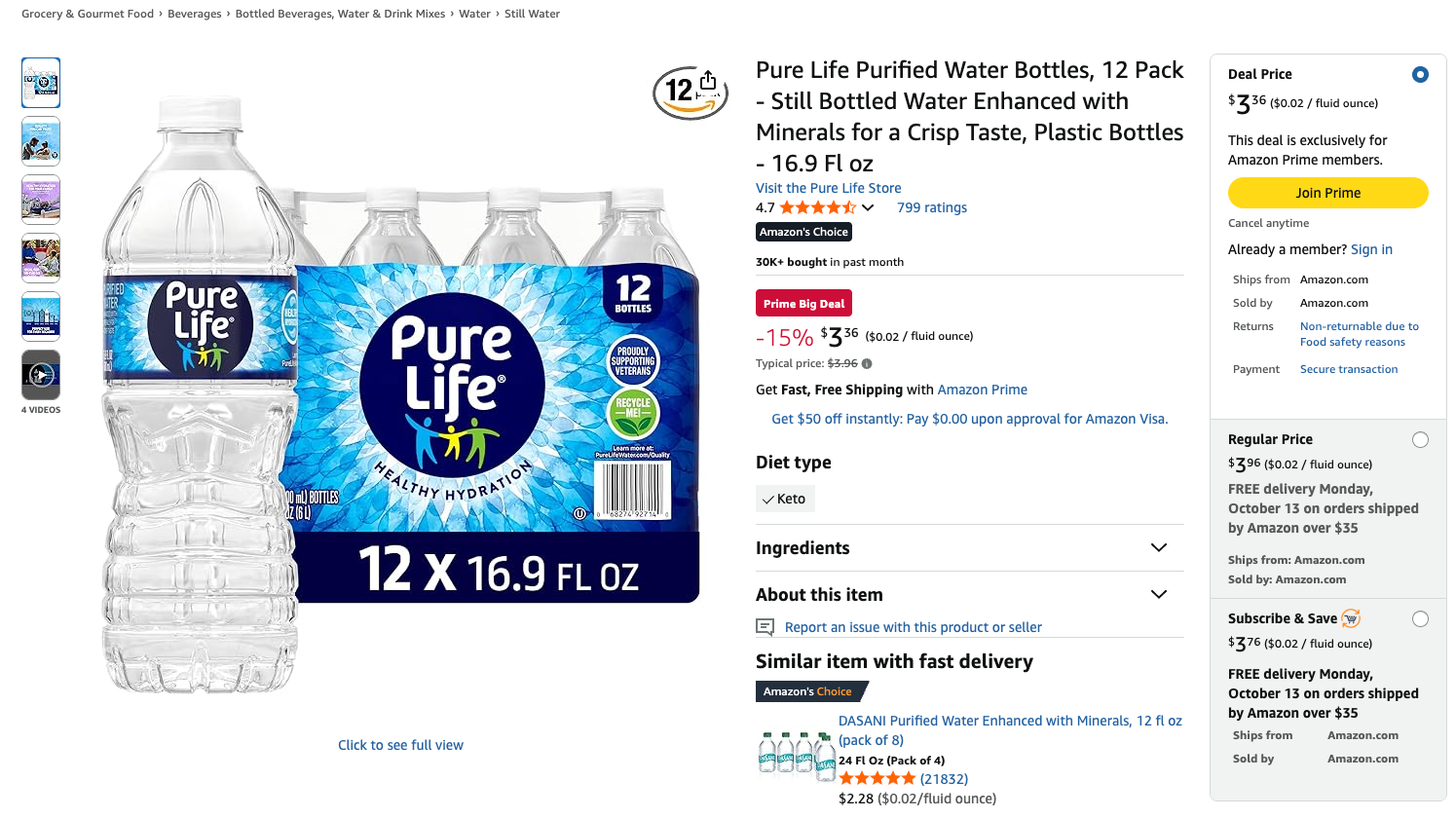Expand the Ingredients section
This screenshot has height=818, width=1456.
coord(1159,548)
